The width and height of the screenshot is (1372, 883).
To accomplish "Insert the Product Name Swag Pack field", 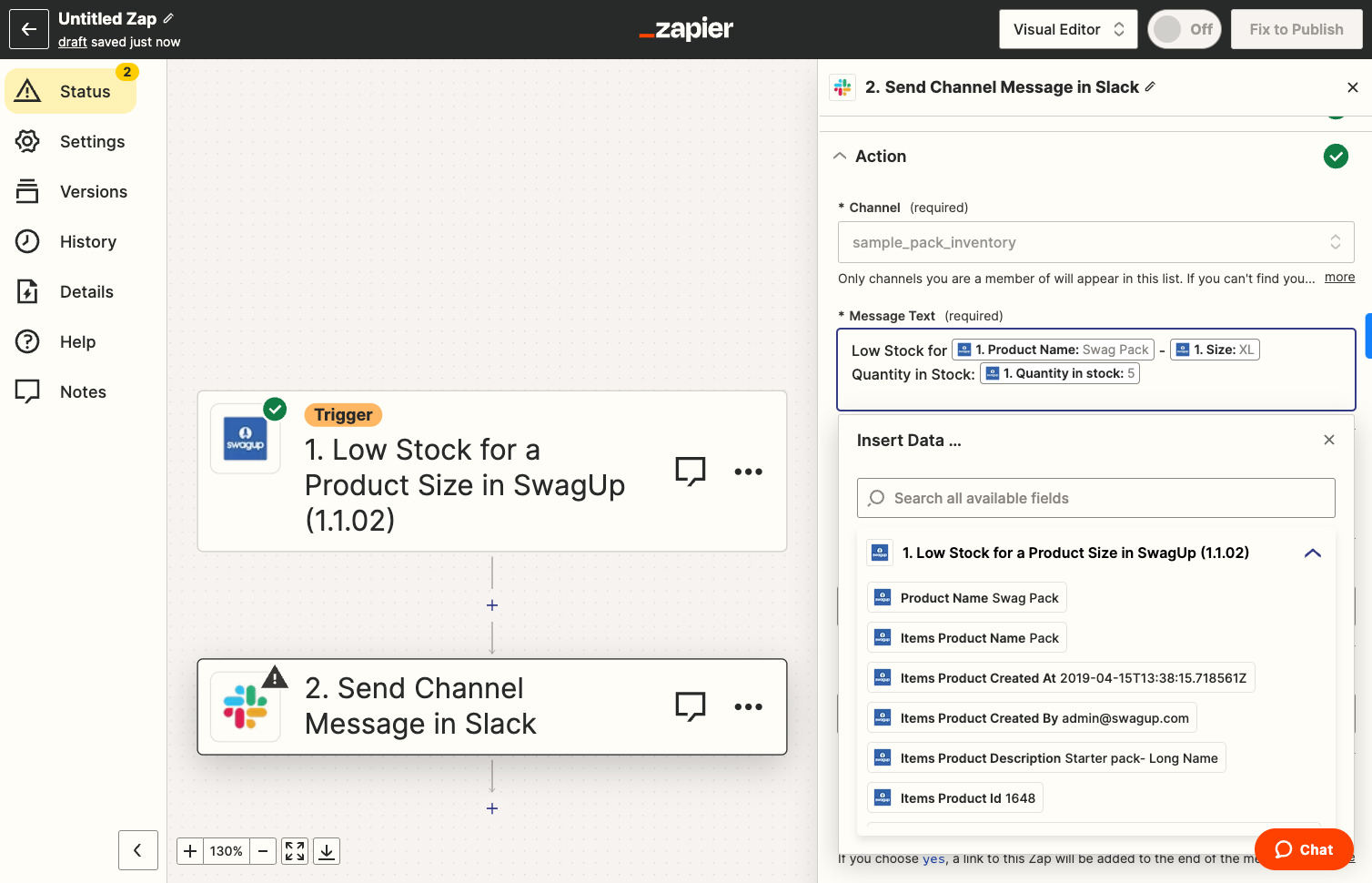I will 967,598.
